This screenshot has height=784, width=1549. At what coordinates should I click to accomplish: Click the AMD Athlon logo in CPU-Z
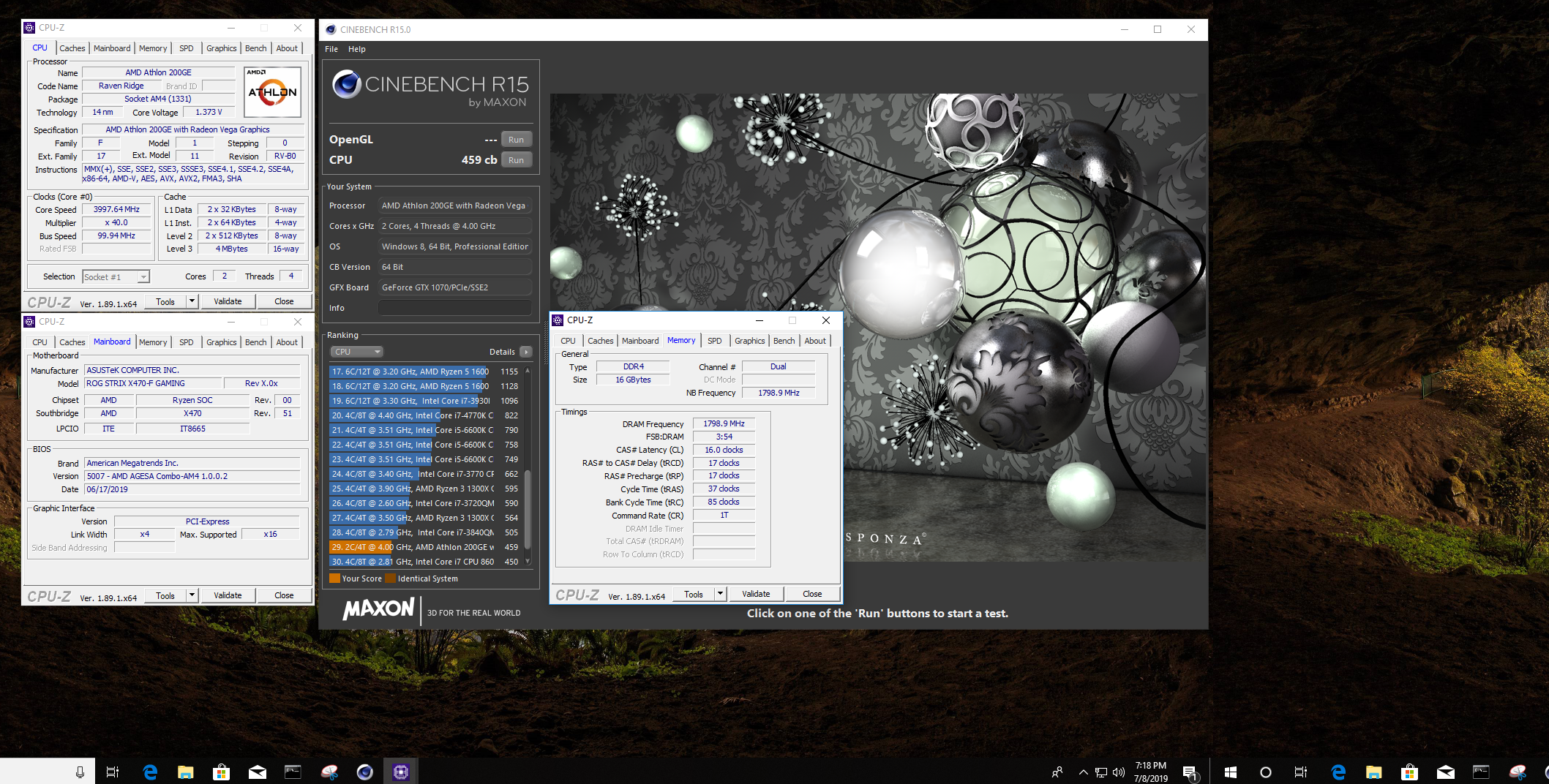point(272,92)
